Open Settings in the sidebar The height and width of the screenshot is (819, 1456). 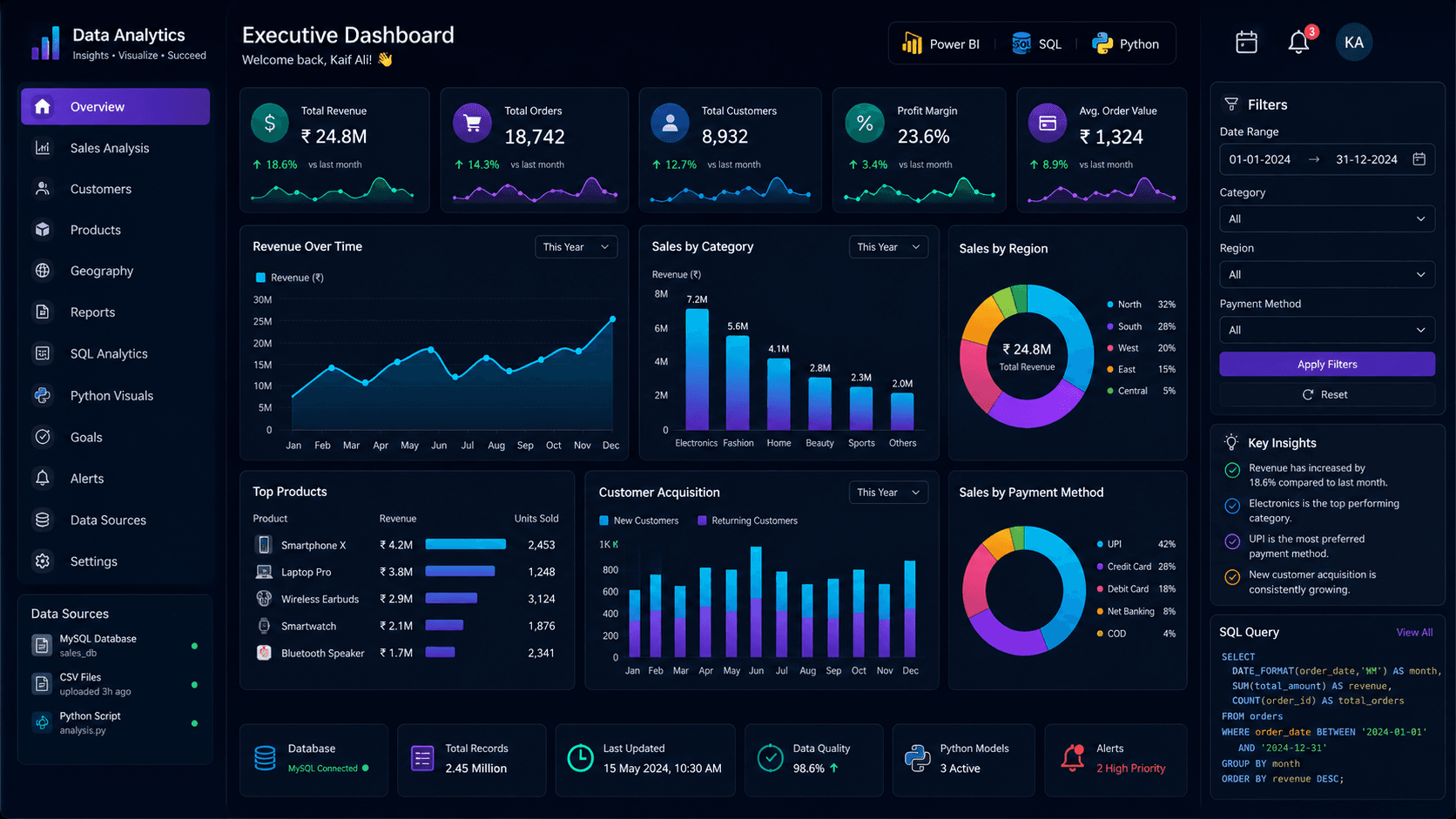coord(115,561)
